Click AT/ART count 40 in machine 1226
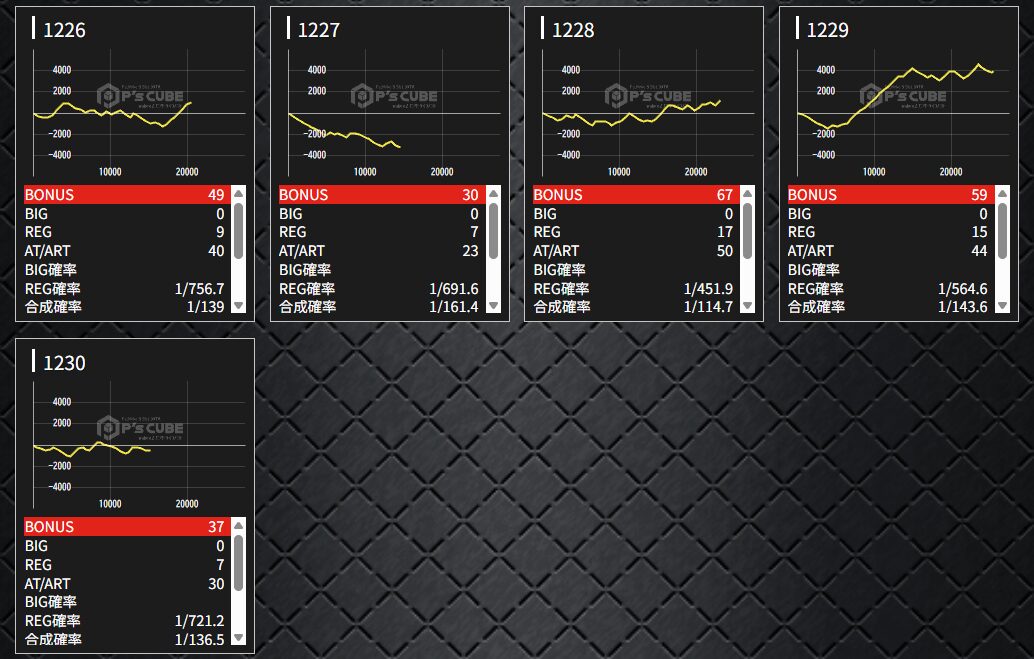 [216, 251]
